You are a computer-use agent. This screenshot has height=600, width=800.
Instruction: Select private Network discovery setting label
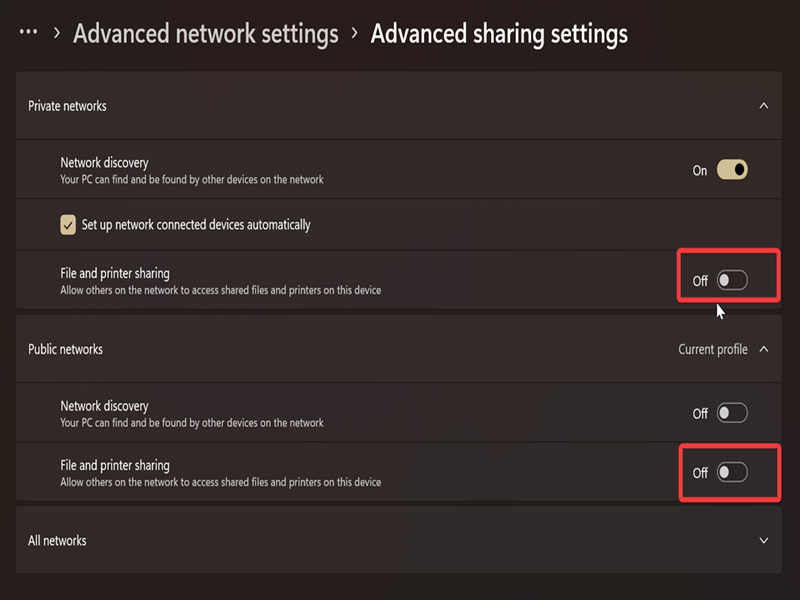(105, 163)
